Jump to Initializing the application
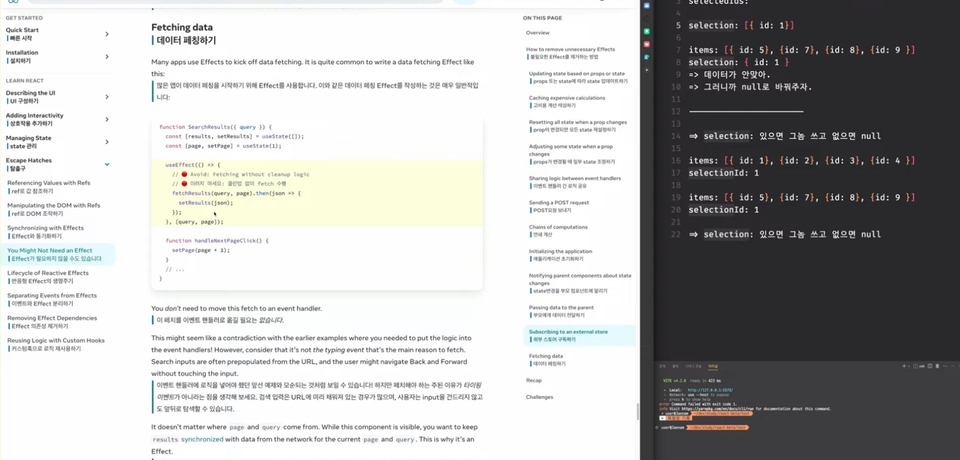 point(561,255)
